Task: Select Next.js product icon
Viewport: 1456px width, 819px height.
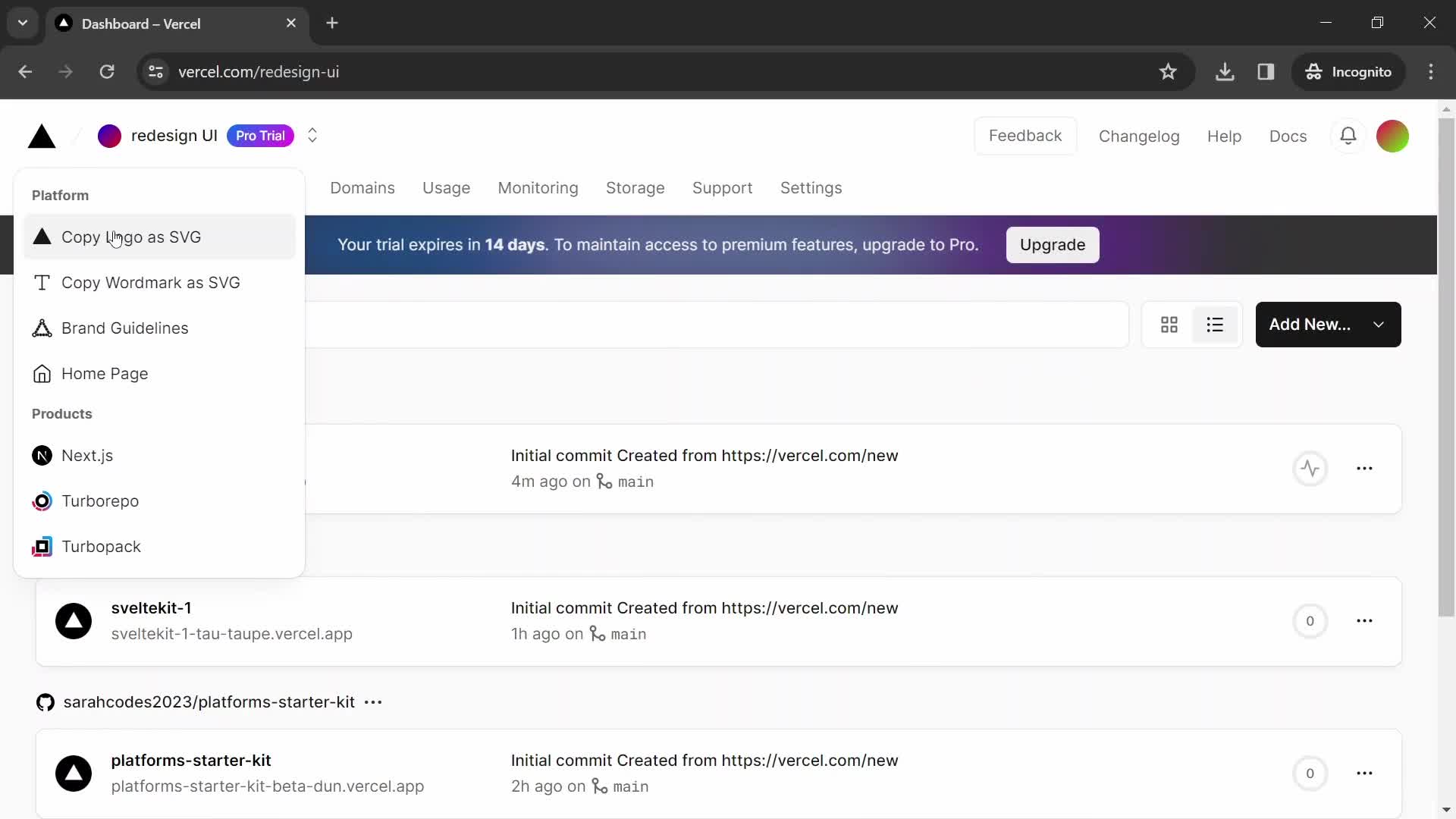Action: [x=41, y=455]
